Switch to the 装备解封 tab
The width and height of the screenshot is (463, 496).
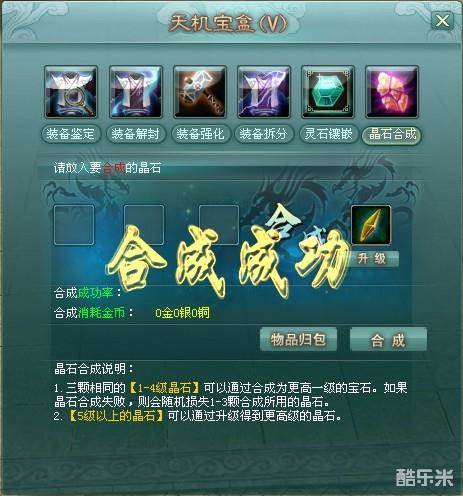[135, 134]
